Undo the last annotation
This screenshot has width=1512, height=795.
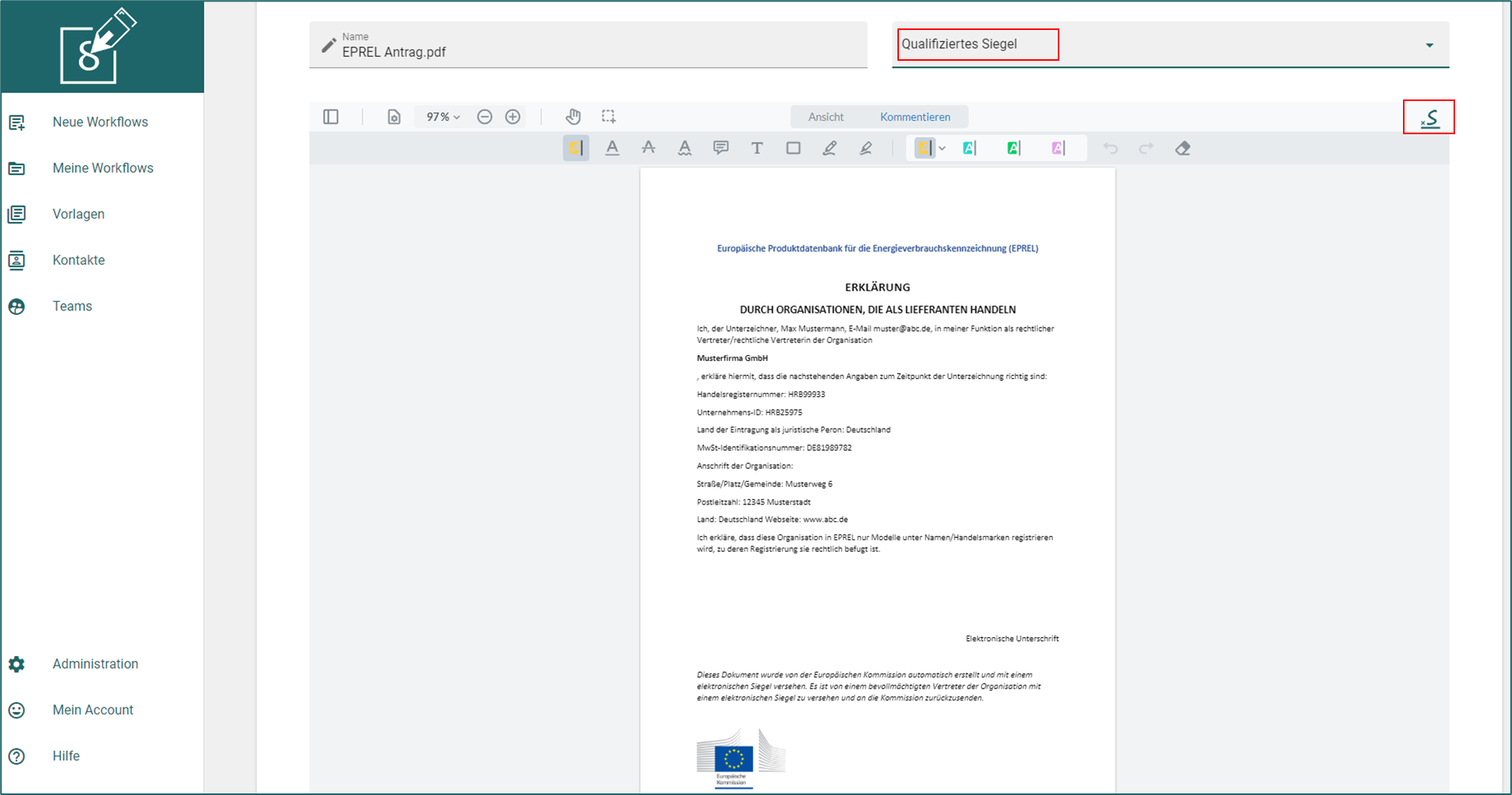[x=1110, y=148]
